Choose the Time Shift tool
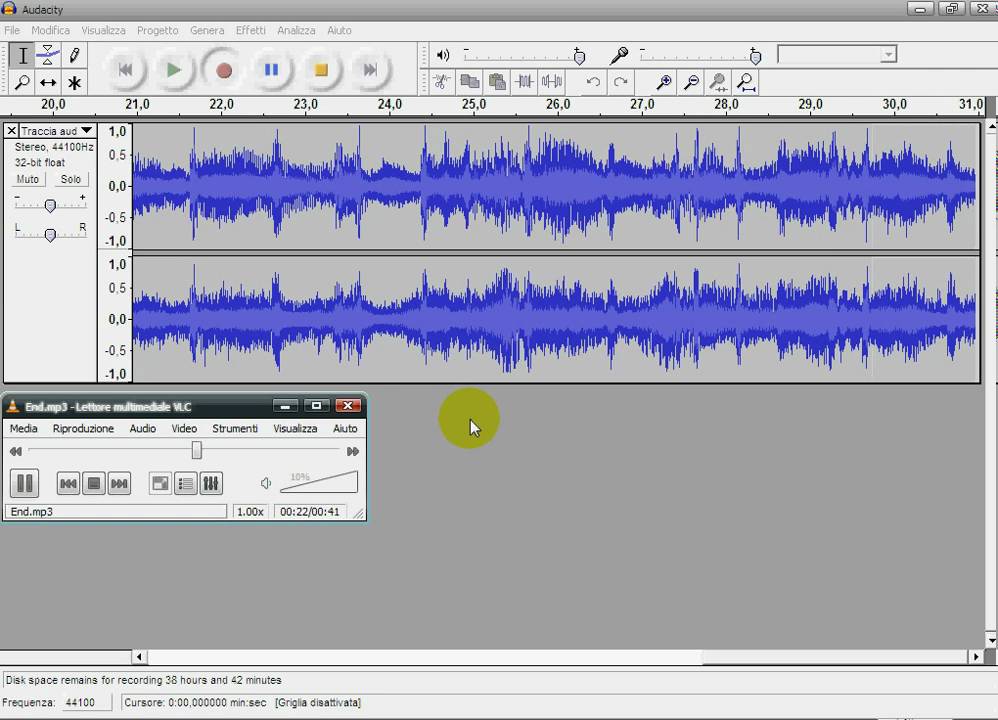 coord(48,83)
